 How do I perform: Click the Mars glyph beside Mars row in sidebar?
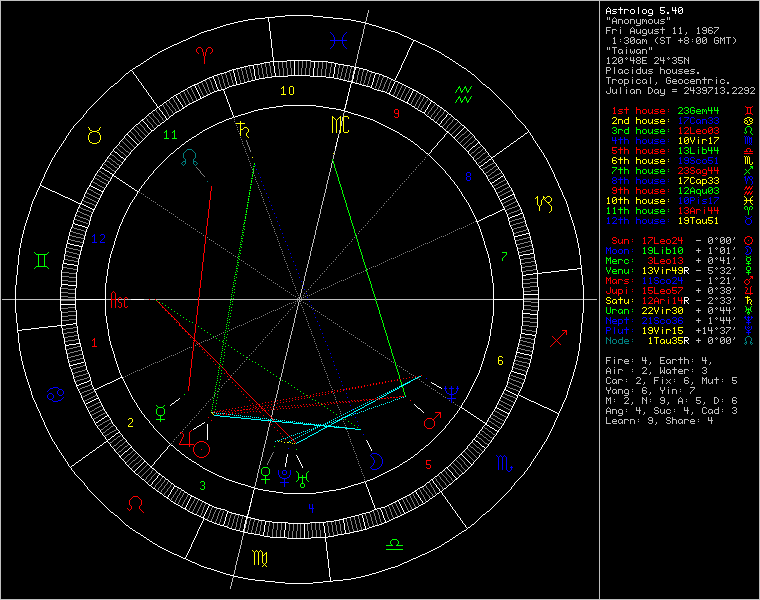coord(748,281)
